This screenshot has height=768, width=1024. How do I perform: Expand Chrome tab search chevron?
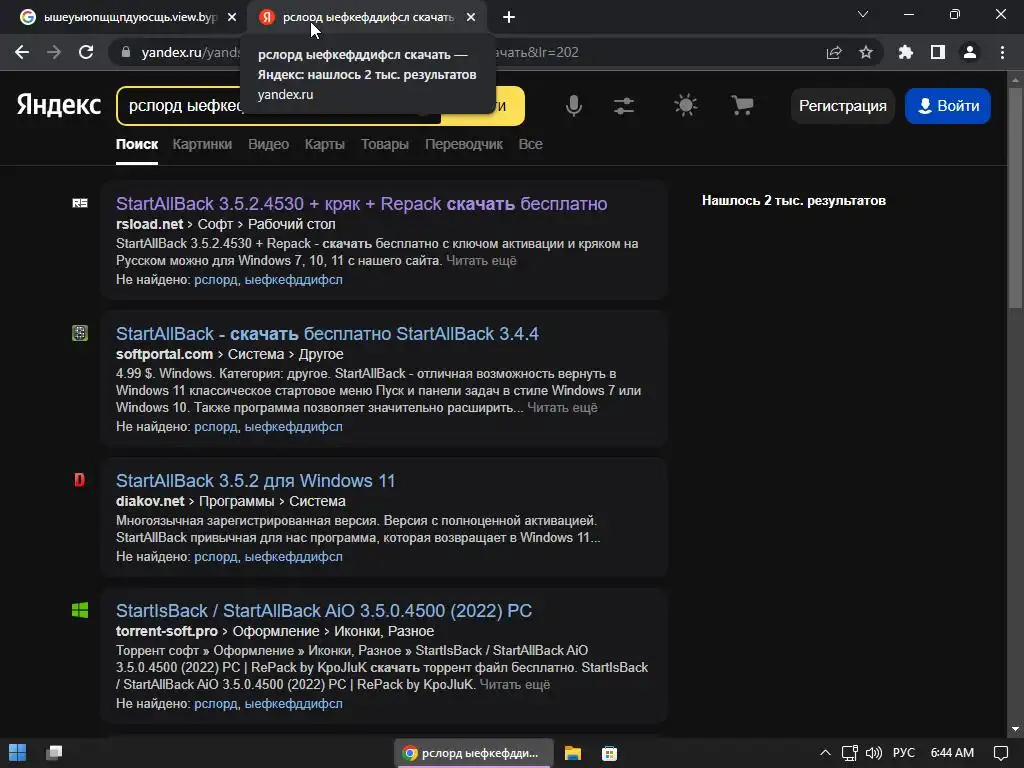pyautogui.click(x=863, y=14)
